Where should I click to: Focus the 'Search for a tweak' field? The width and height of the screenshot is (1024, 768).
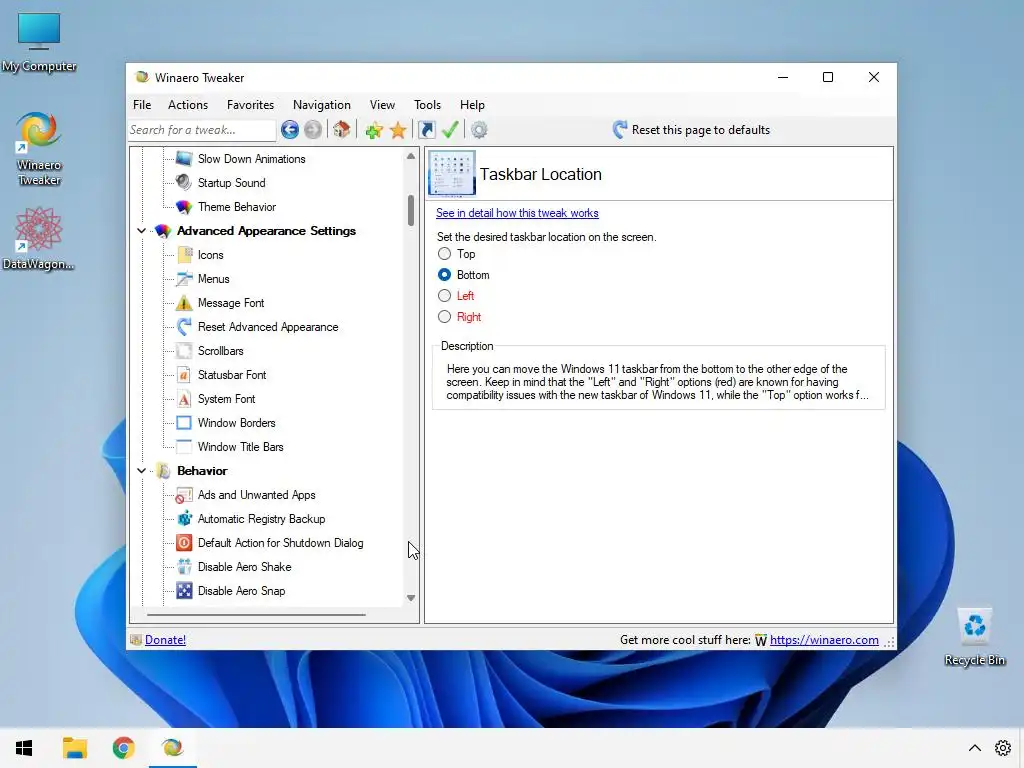202,130
